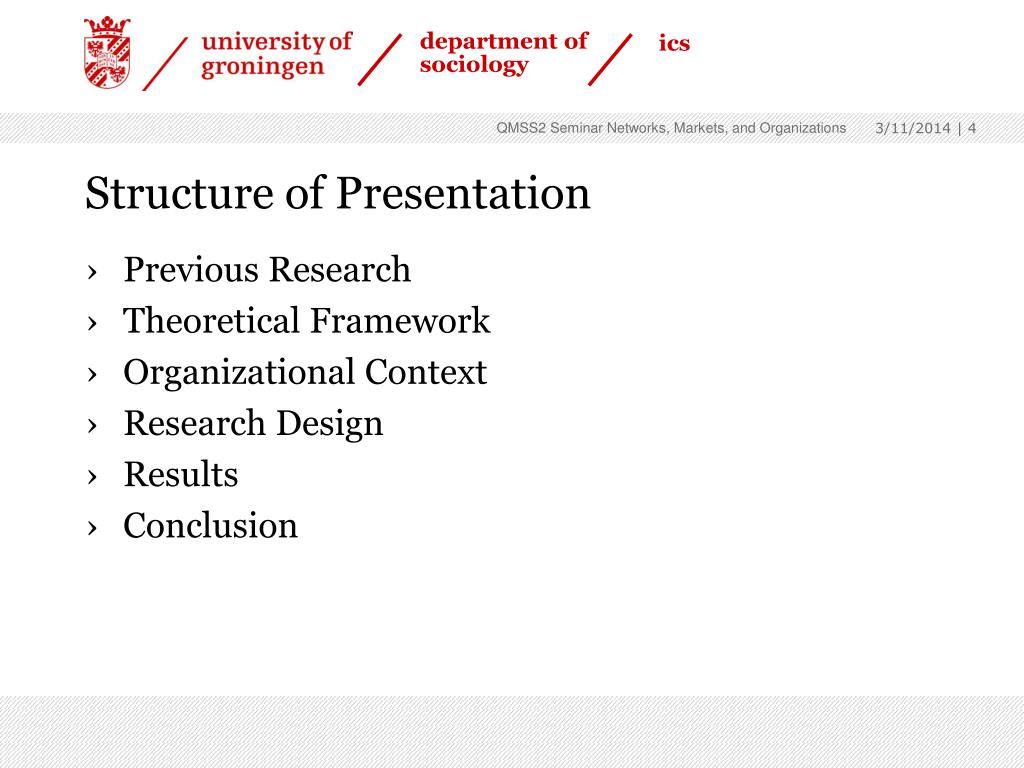
Task: Click the red slash before 'department of sociology'
Action: click(x=380, y=58)
